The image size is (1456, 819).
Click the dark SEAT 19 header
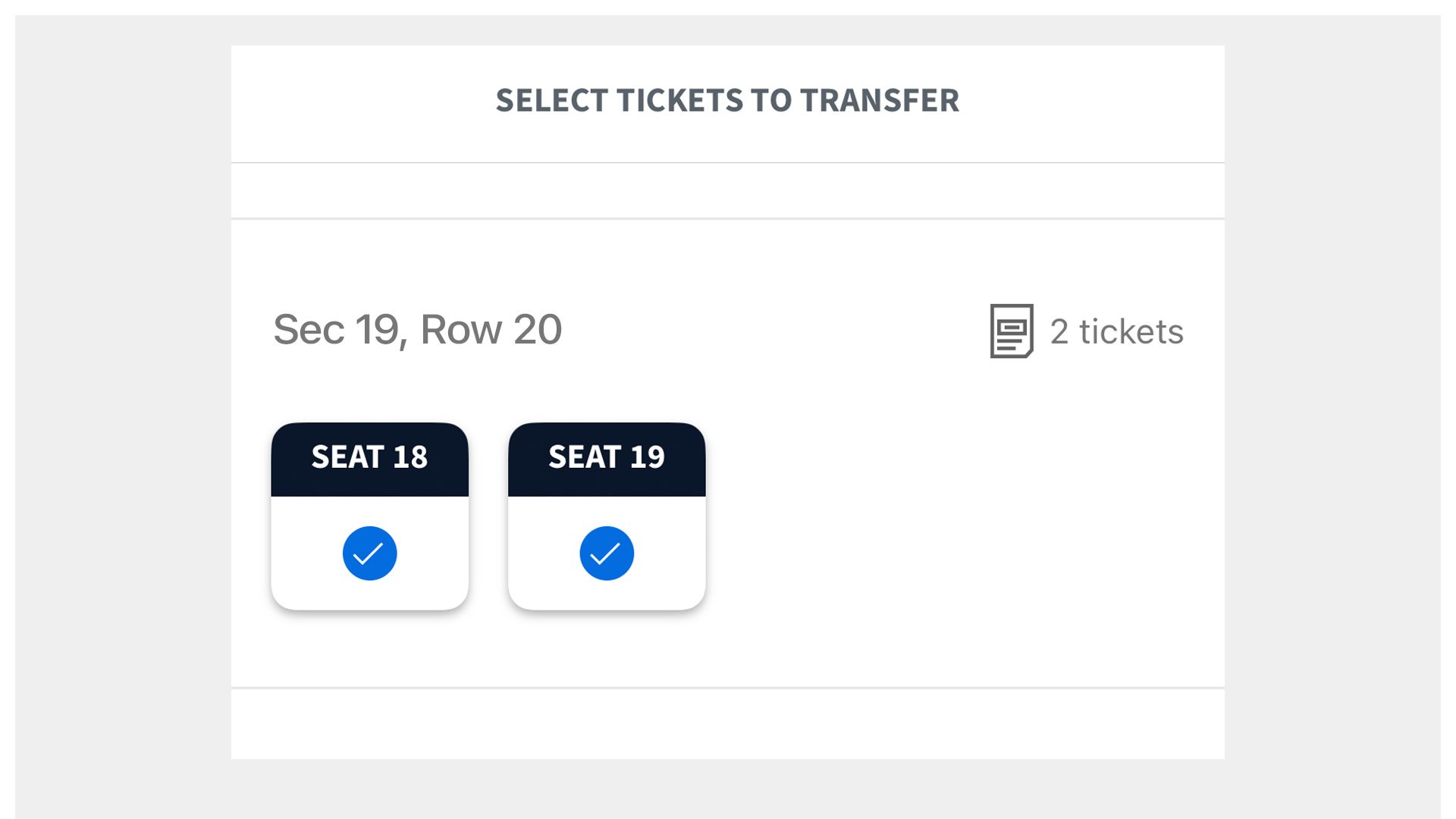pyautogui.click(x=607, y=460)
